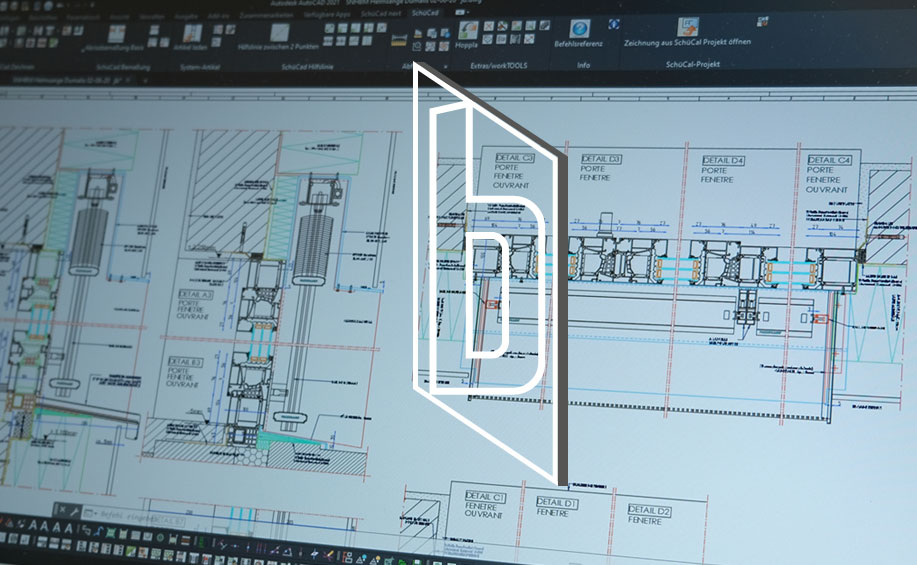Switch to the SchüCad next ribbon tab
917x565 pixels.
click(x=382, y=13)
